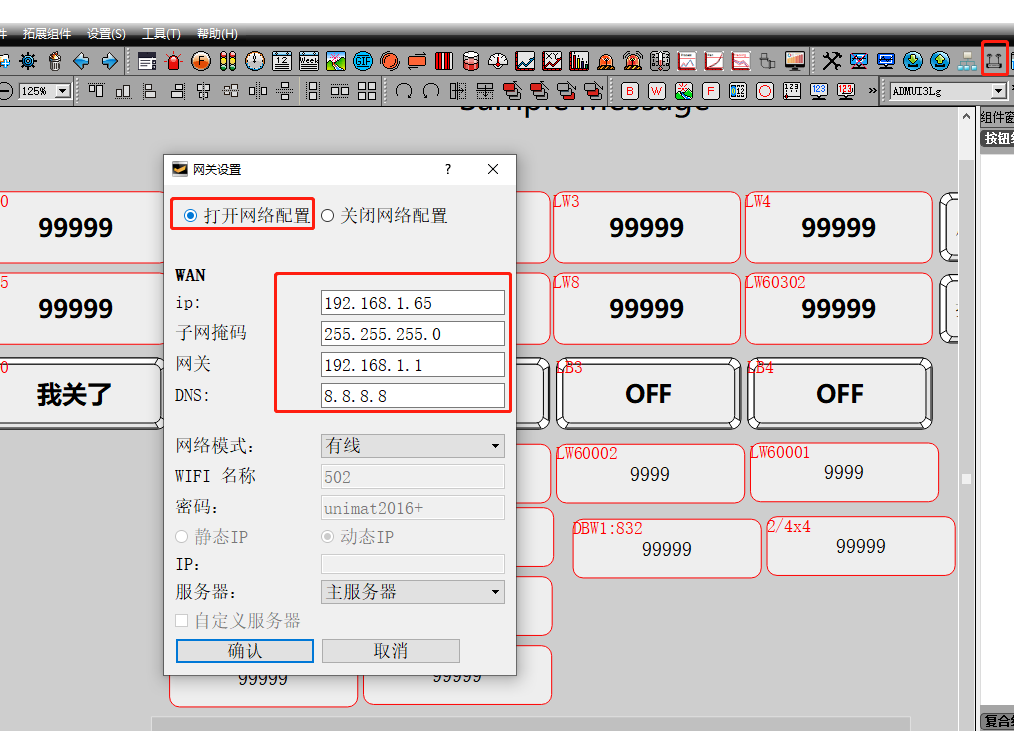
Task: Select 关闭网络配置 radio button
Action: pyautogui.click(x=327, y=215)
